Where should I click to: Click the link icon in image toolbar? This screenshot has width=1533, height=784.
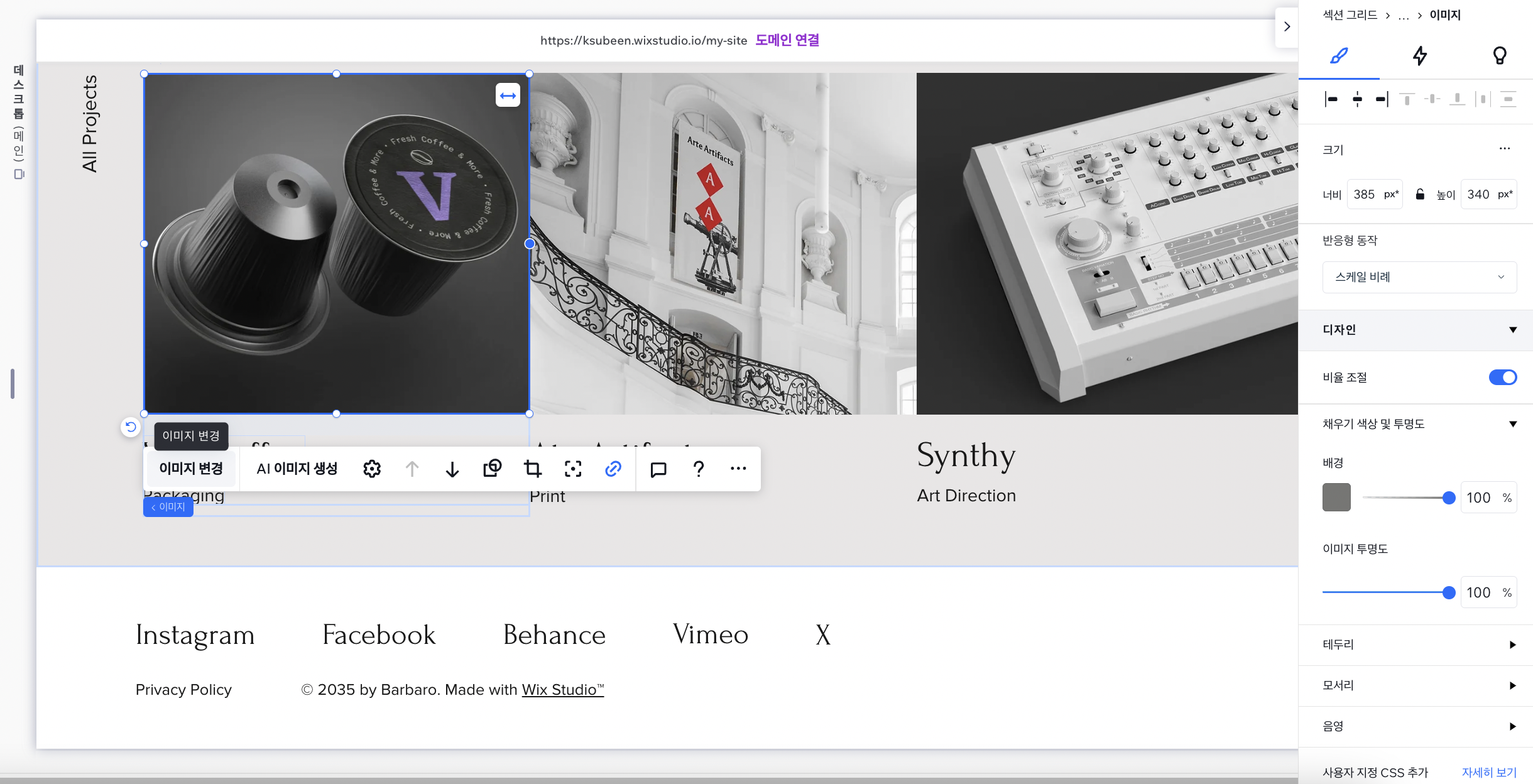(x=613, y=469)
